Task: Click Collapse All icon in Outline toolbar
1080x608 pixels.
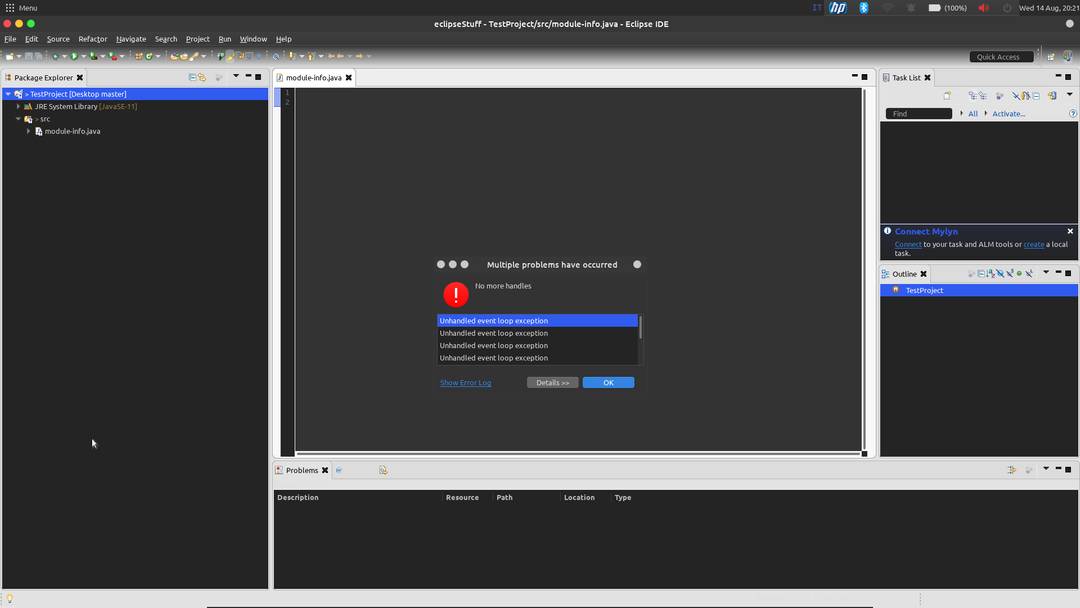Action: (982, 273)
